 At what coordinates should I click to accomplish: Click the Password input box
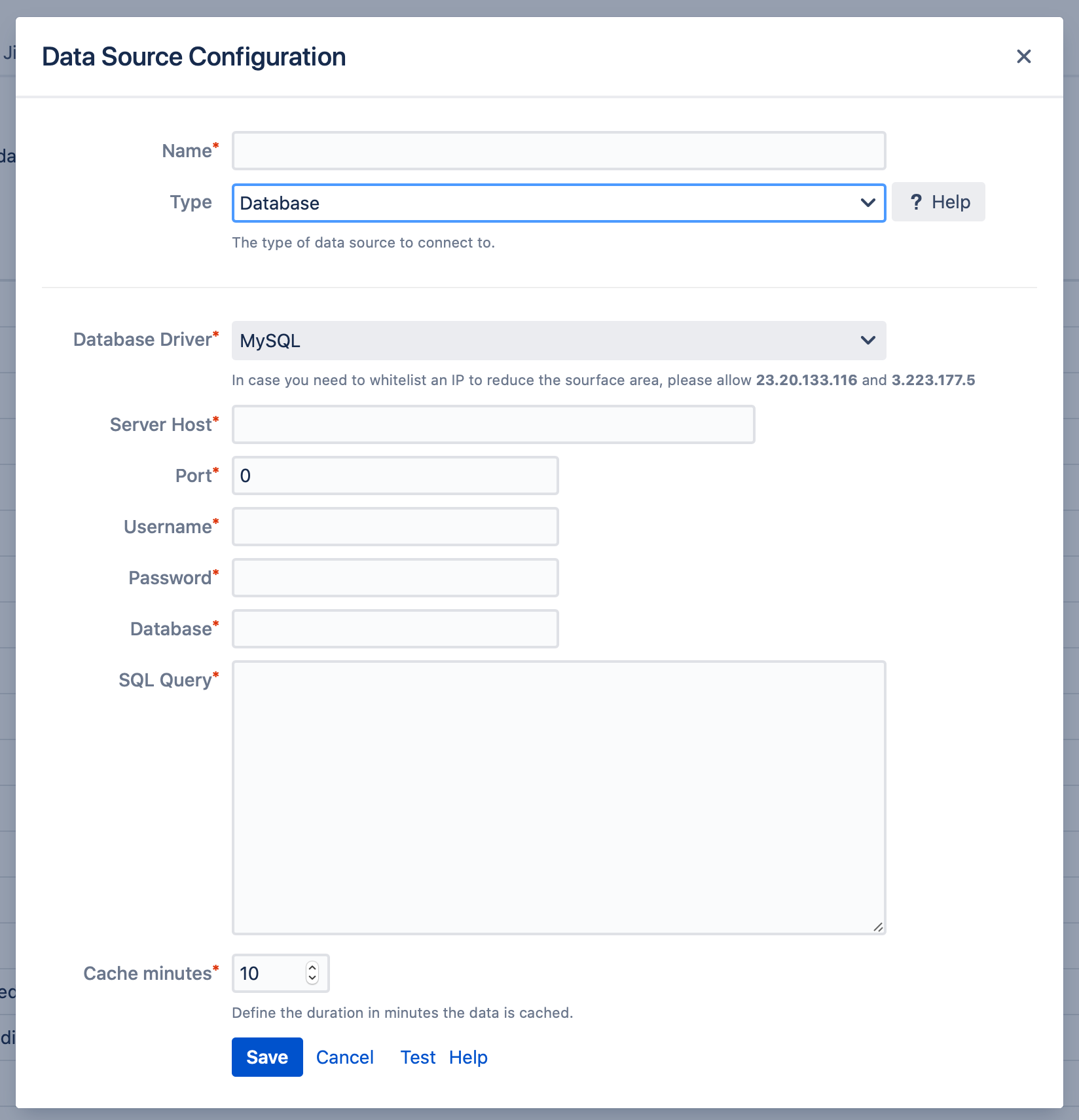pos(394,577)
